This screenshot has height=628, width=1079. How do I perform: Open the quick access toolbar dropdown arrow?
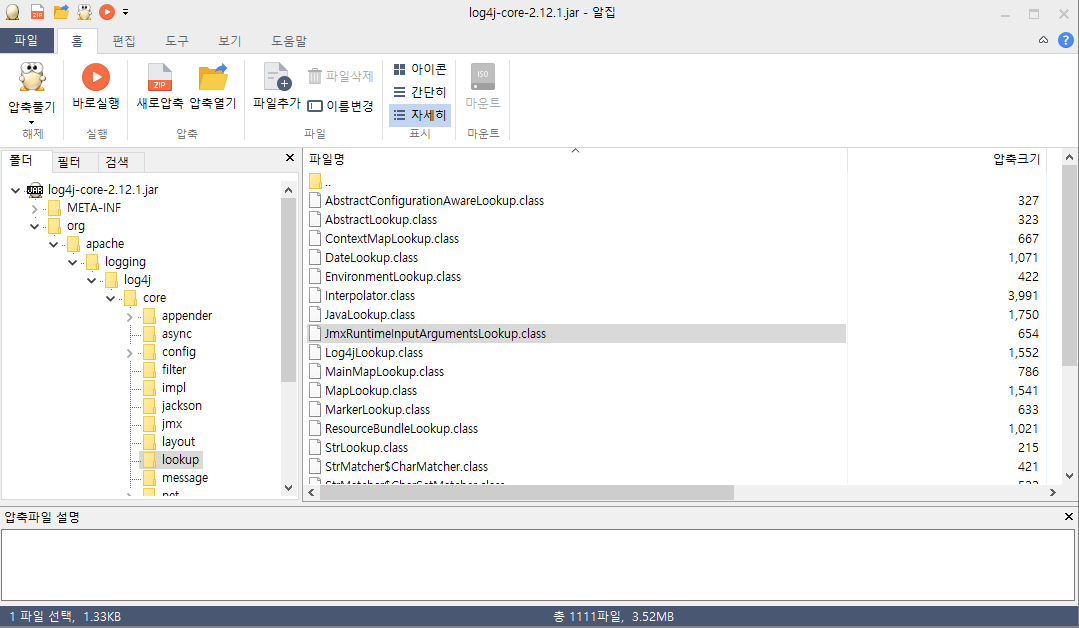pyautogui.click(x=125, y=12)
